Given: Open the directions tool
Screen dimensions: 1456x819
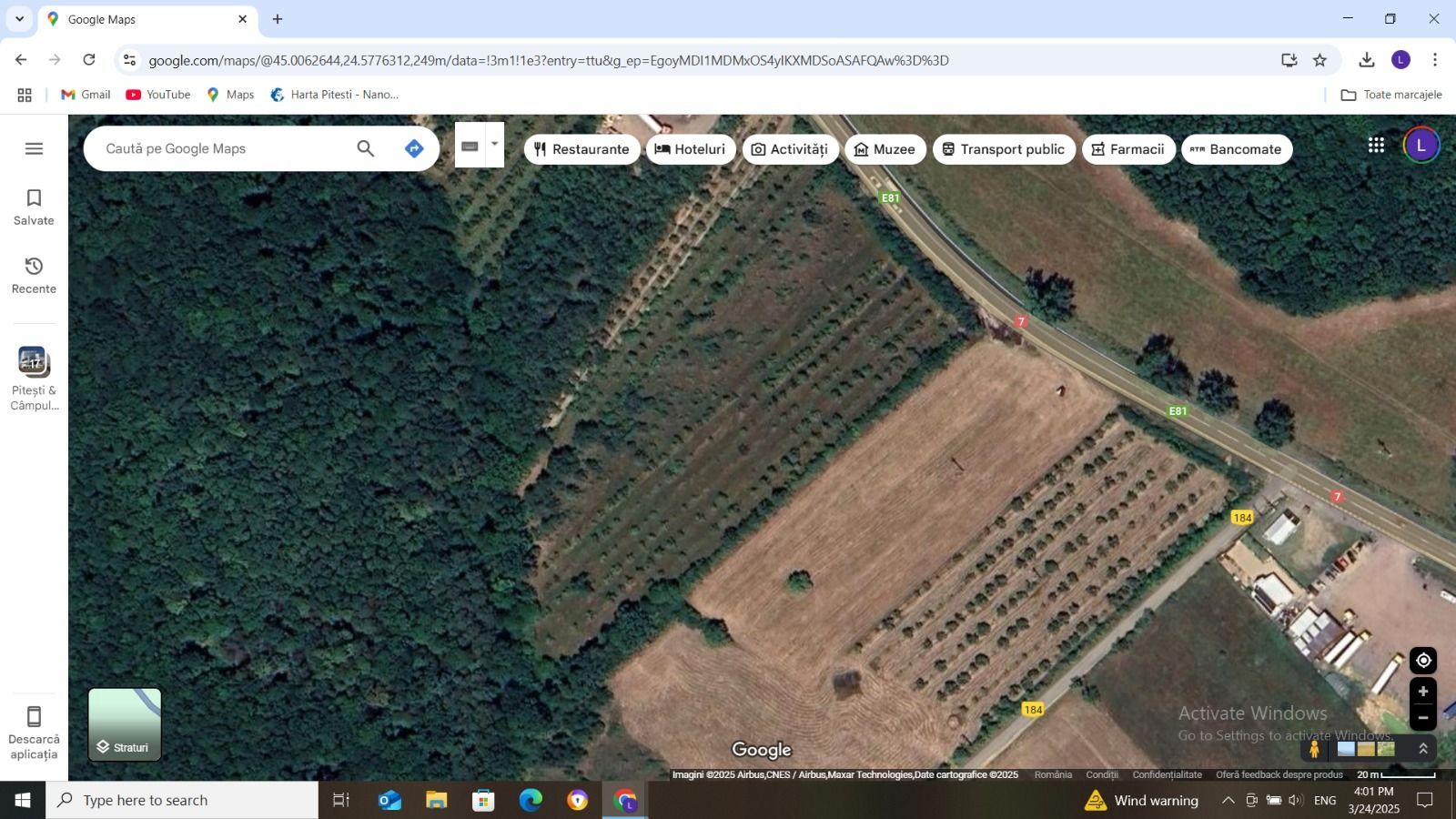Looking at the screenshot, I should [413, 147].
